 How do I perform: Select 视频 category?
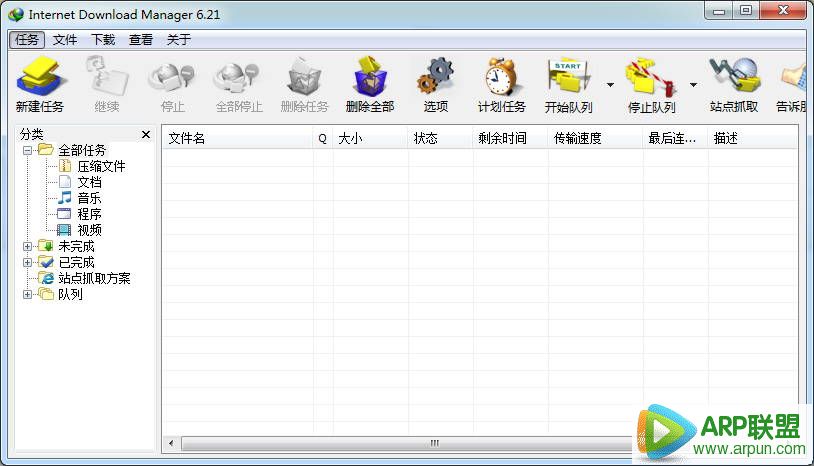point(80,230)
